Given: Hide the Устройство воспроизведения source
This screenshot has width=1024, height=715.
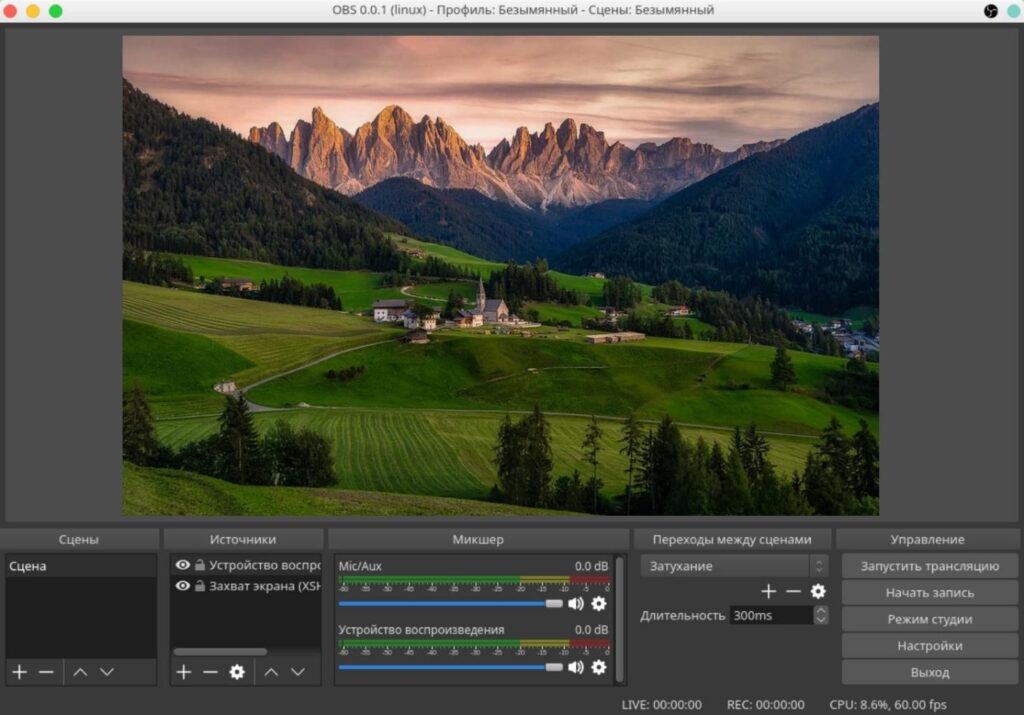Looking at the screenshot, I should 182,565.
